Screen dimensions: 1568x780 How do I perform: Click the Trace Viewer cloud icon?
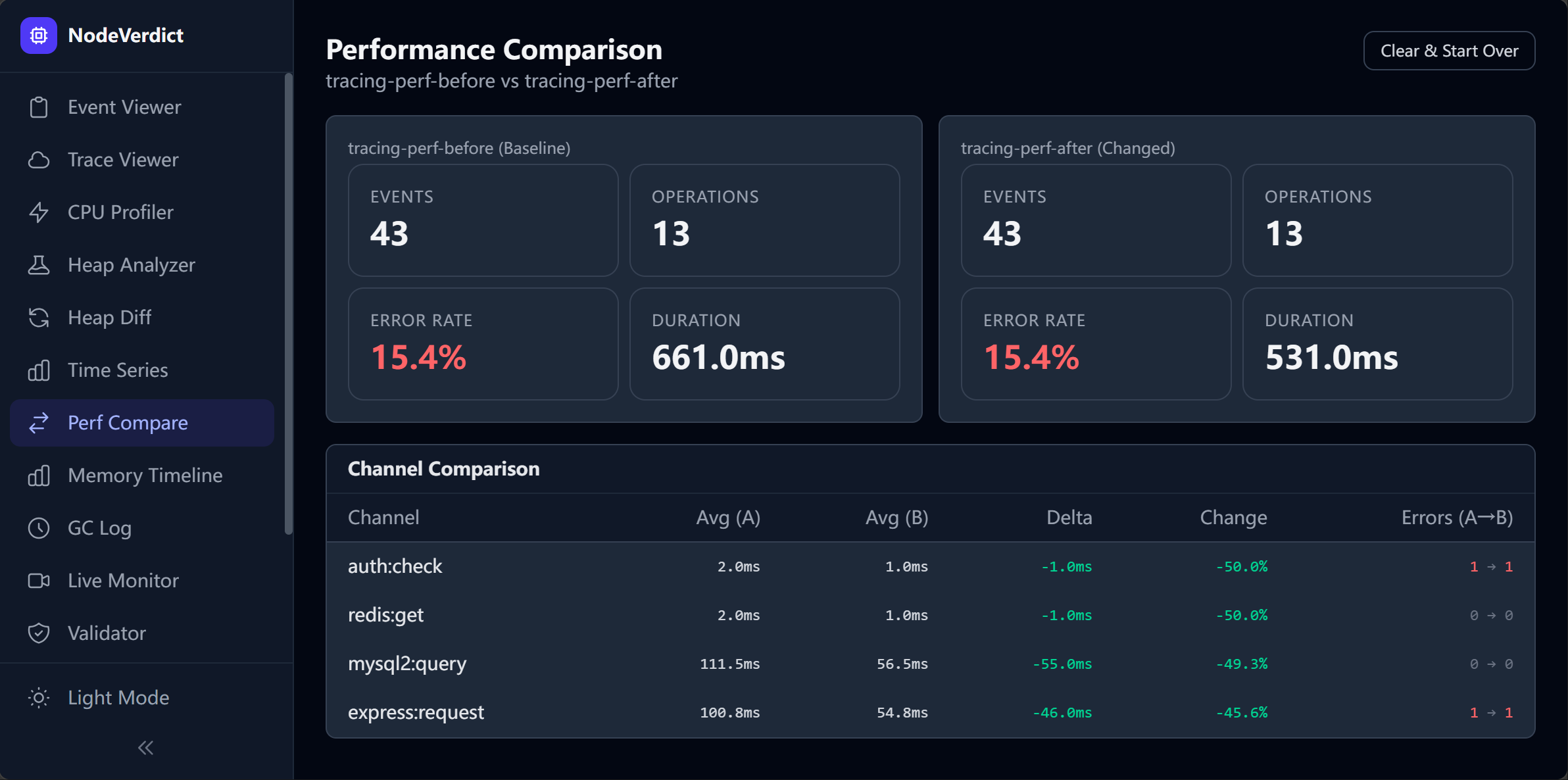click(x=39, y=160)
